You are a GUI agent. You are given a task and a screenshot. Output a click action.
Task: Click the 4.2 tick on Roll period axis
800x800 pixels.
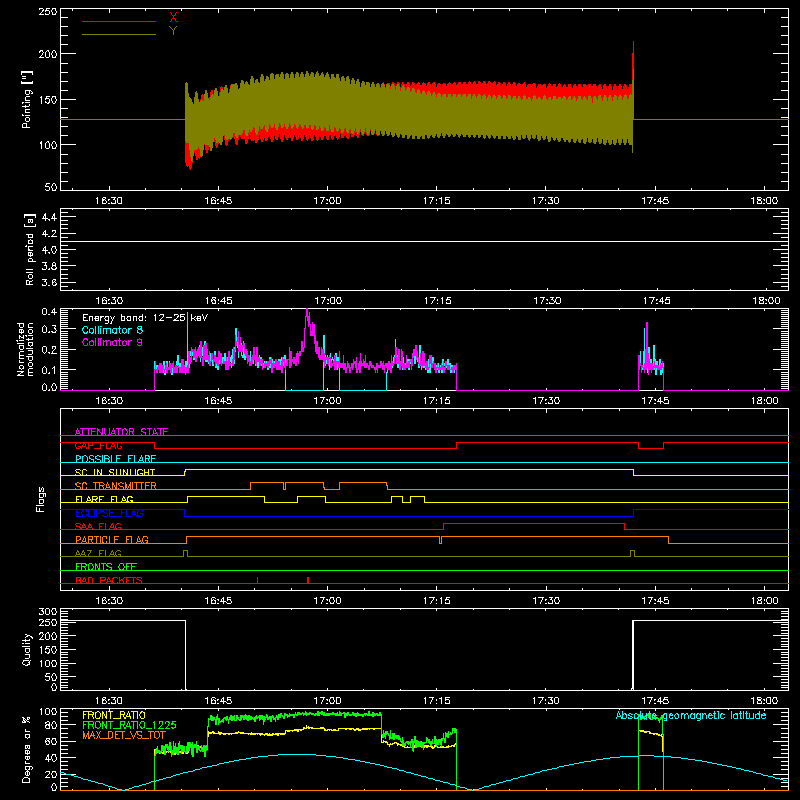(x=48, y=234)
